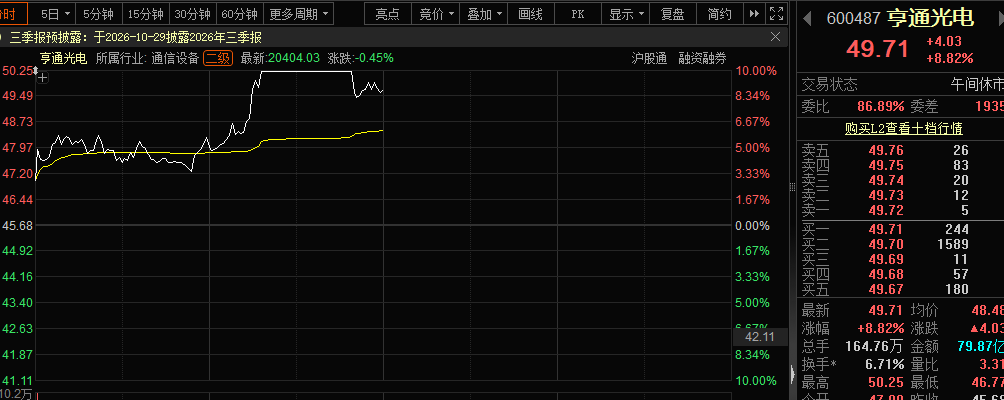Switch to the 15分钟 period
The height and width of the screenshot is (400, 1004).
(145, 14)
